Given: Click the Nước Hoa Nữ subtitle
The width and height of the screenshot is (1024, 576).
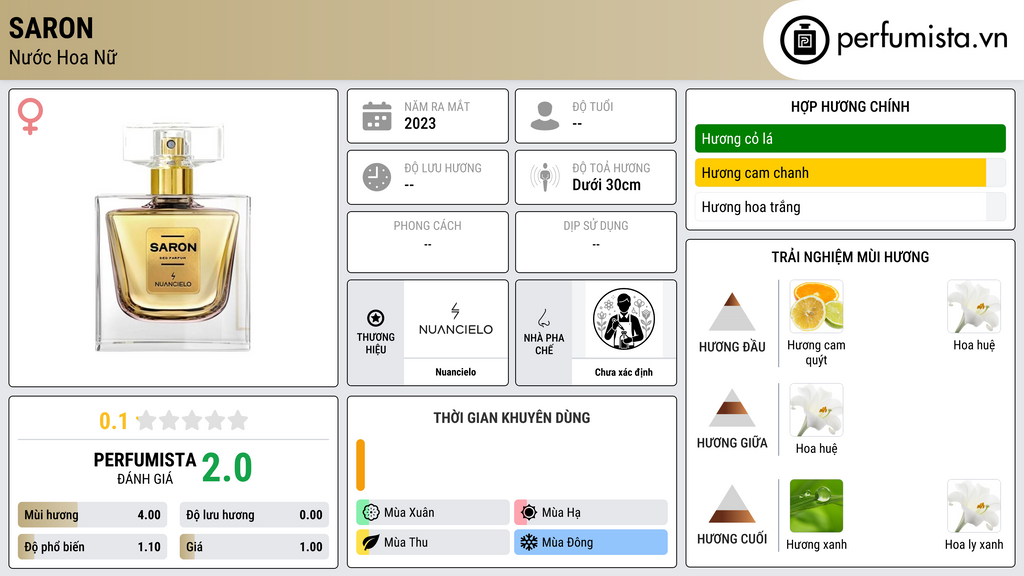Looking at the screenshot, I should point(63,57).
